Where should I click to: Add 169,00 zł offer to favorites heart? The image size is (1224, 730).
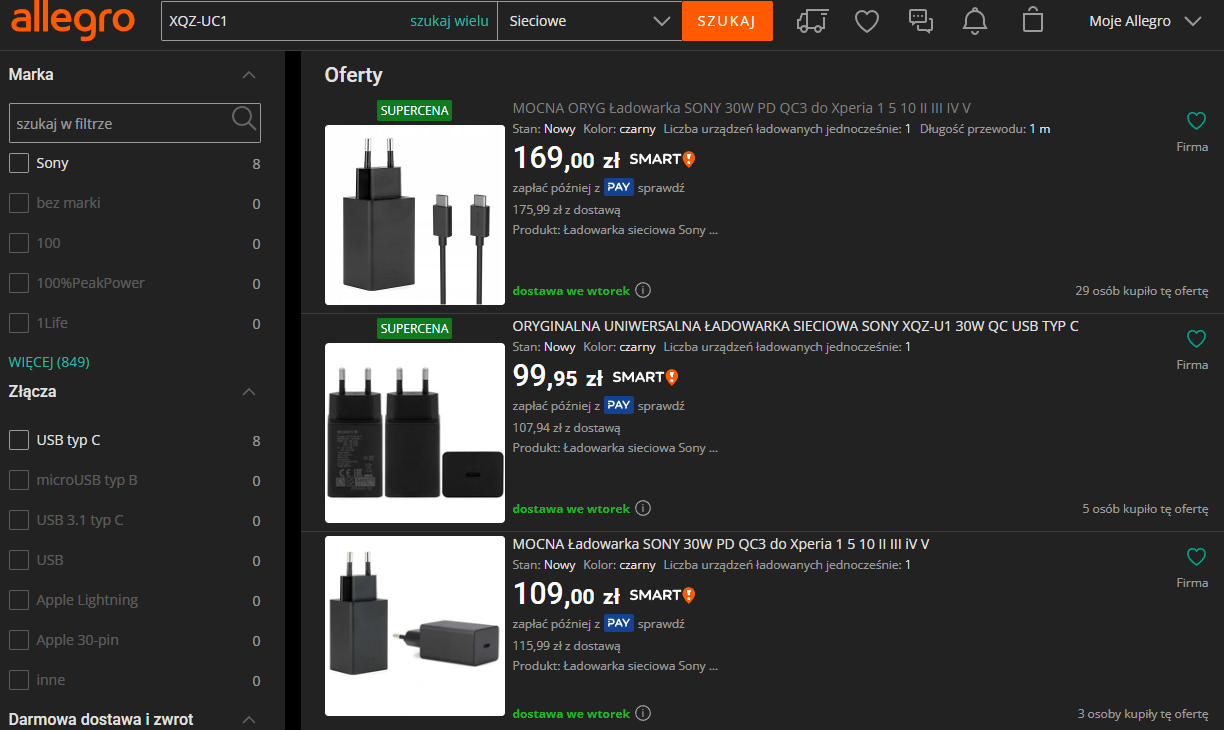[1196, 121]
